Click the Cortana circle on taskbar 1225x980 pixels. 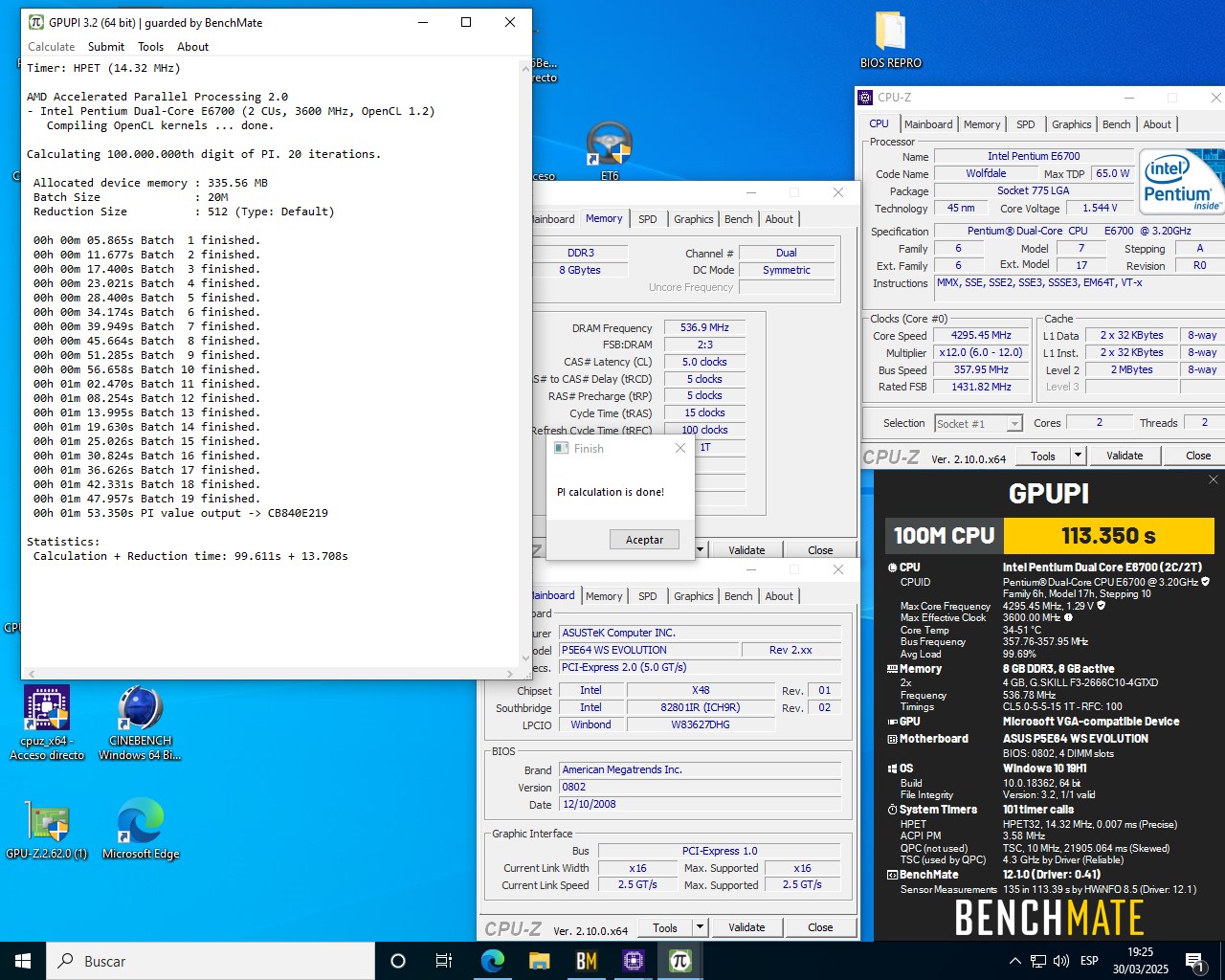[x=398, y=961]
